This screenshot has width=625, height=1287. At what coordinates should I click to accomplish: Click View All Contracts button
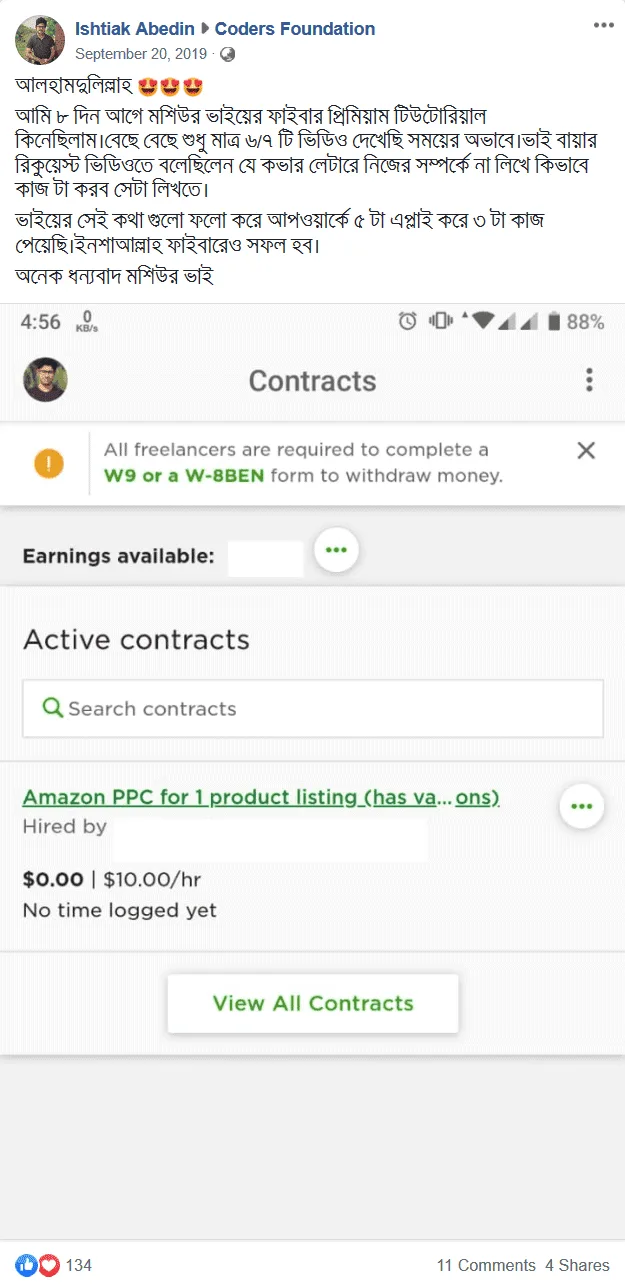pos(313,1003)
